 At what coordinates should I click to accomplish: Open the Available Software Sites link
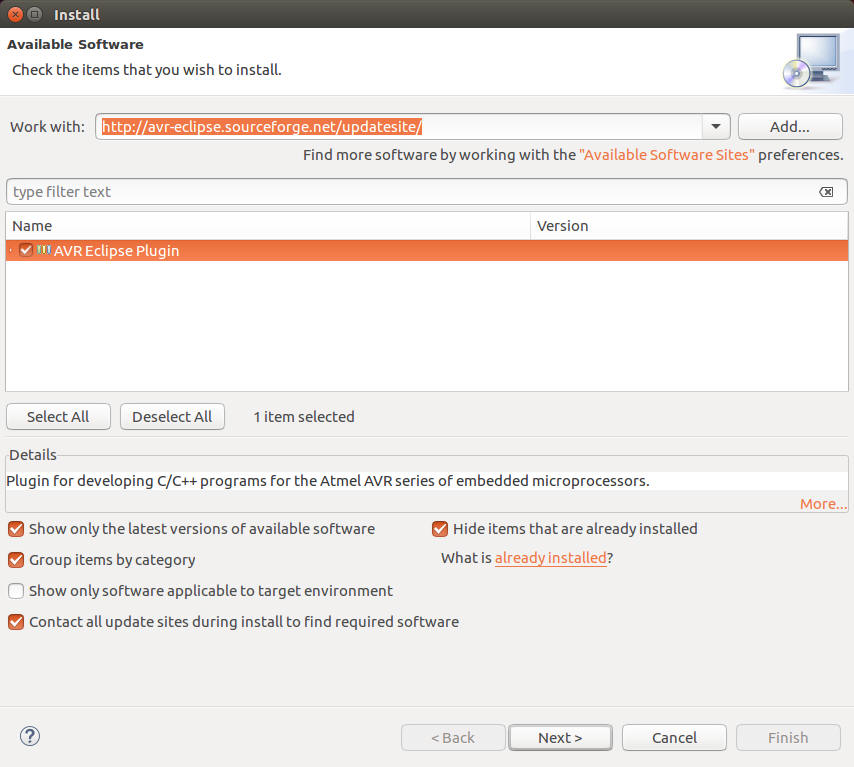coord(667,155)
